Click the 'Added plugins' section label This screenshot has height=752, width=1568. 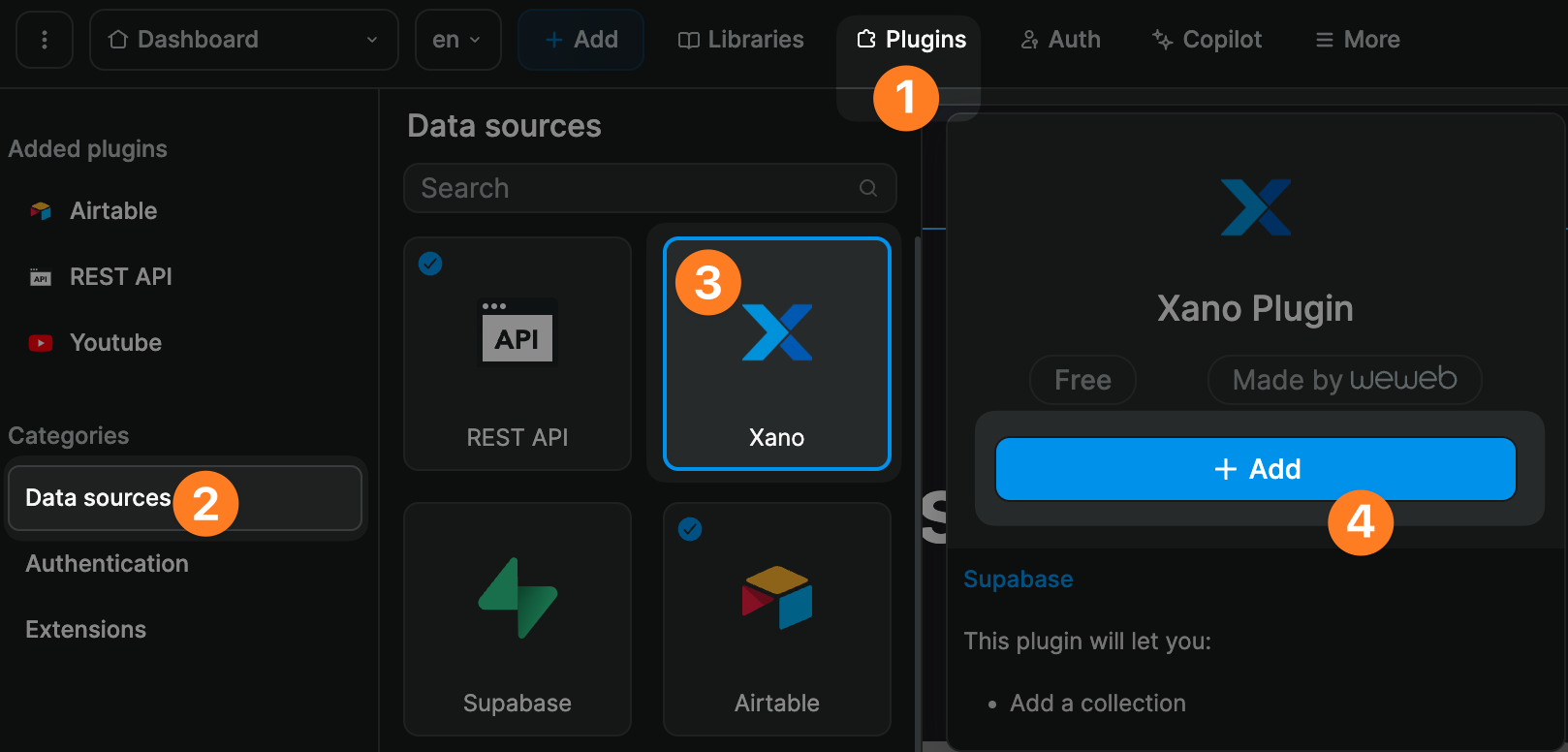click(87, 149)
